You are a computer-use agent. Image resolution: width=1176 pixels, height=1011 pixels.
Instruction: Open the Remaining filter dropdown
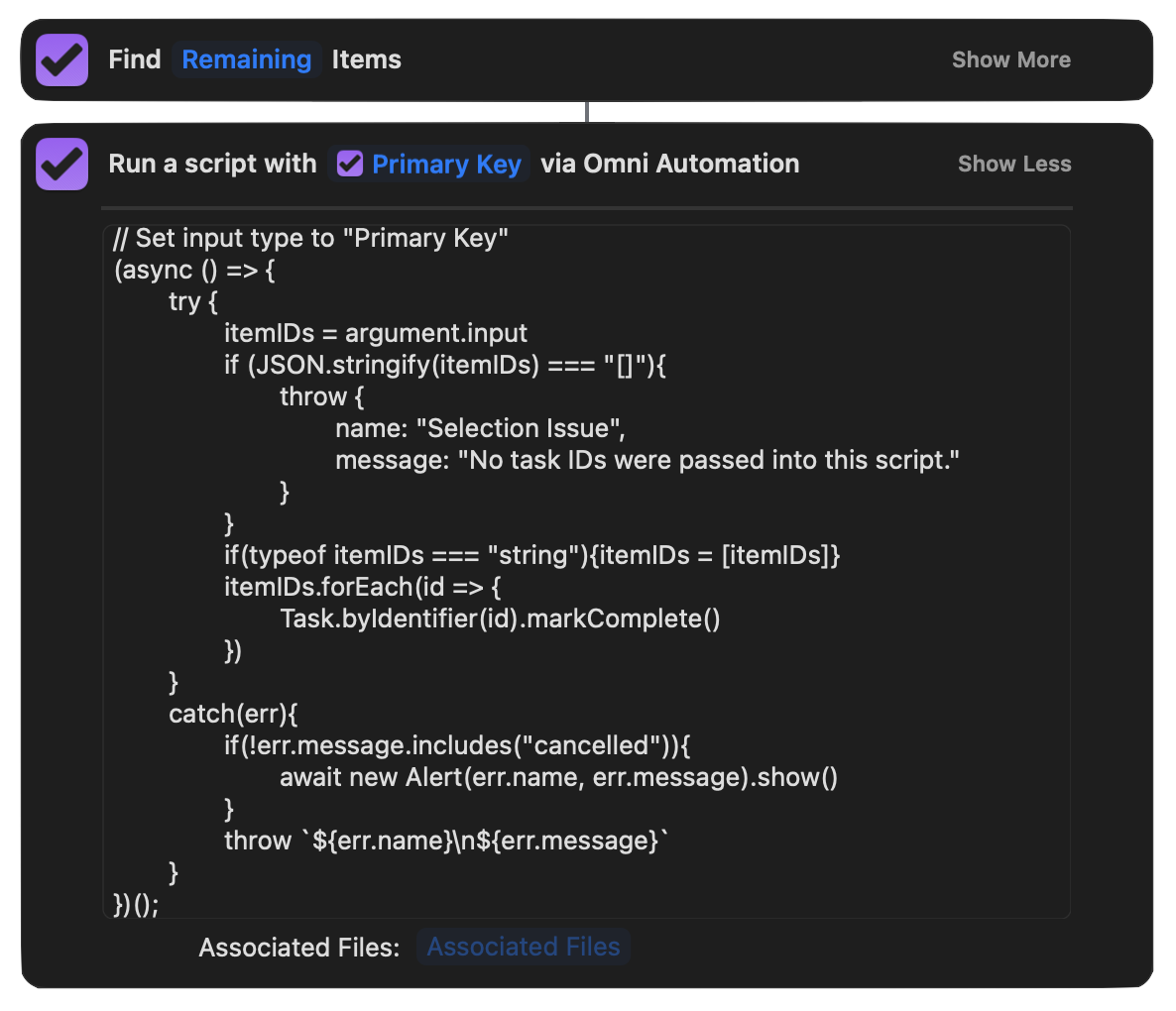(x=246, y=59)
